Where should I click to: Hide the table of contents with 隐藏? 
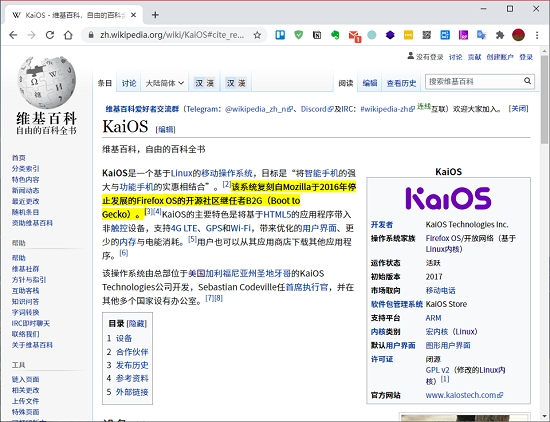coord(136,323)
